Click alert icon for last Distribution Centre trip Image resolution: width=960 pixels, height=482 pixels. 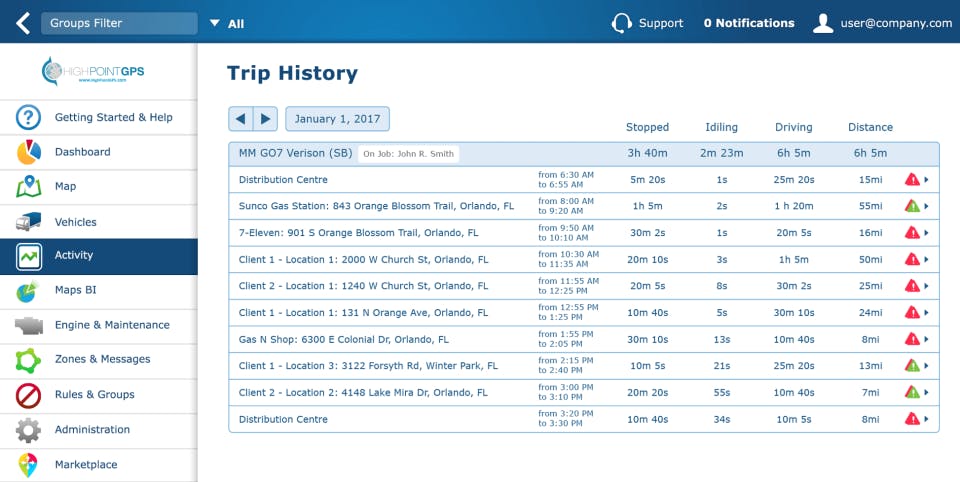[x=912, y=420]
